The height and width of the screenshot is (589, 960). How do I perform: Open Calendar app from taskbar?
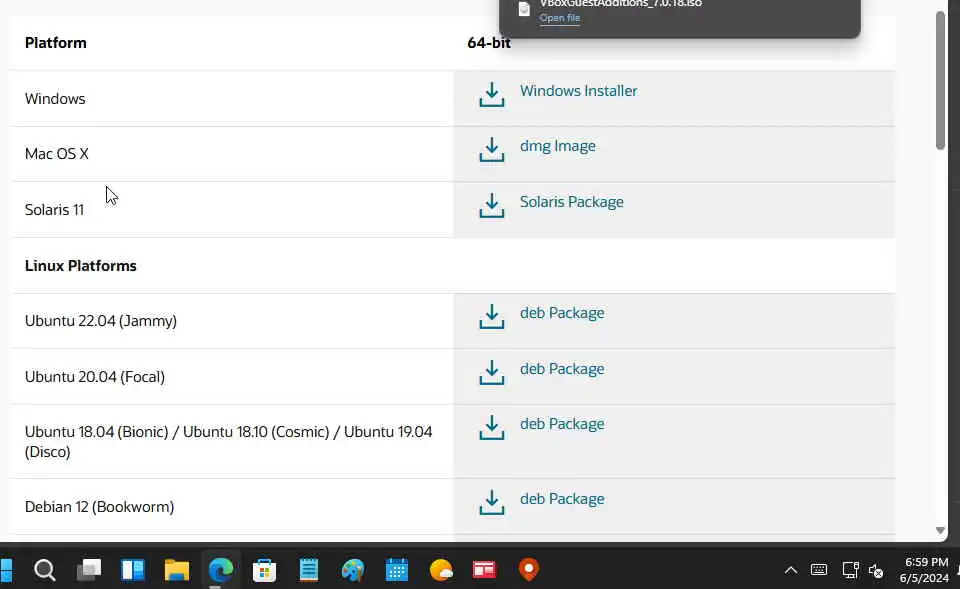pyautogui.click(x=397, y=570)
